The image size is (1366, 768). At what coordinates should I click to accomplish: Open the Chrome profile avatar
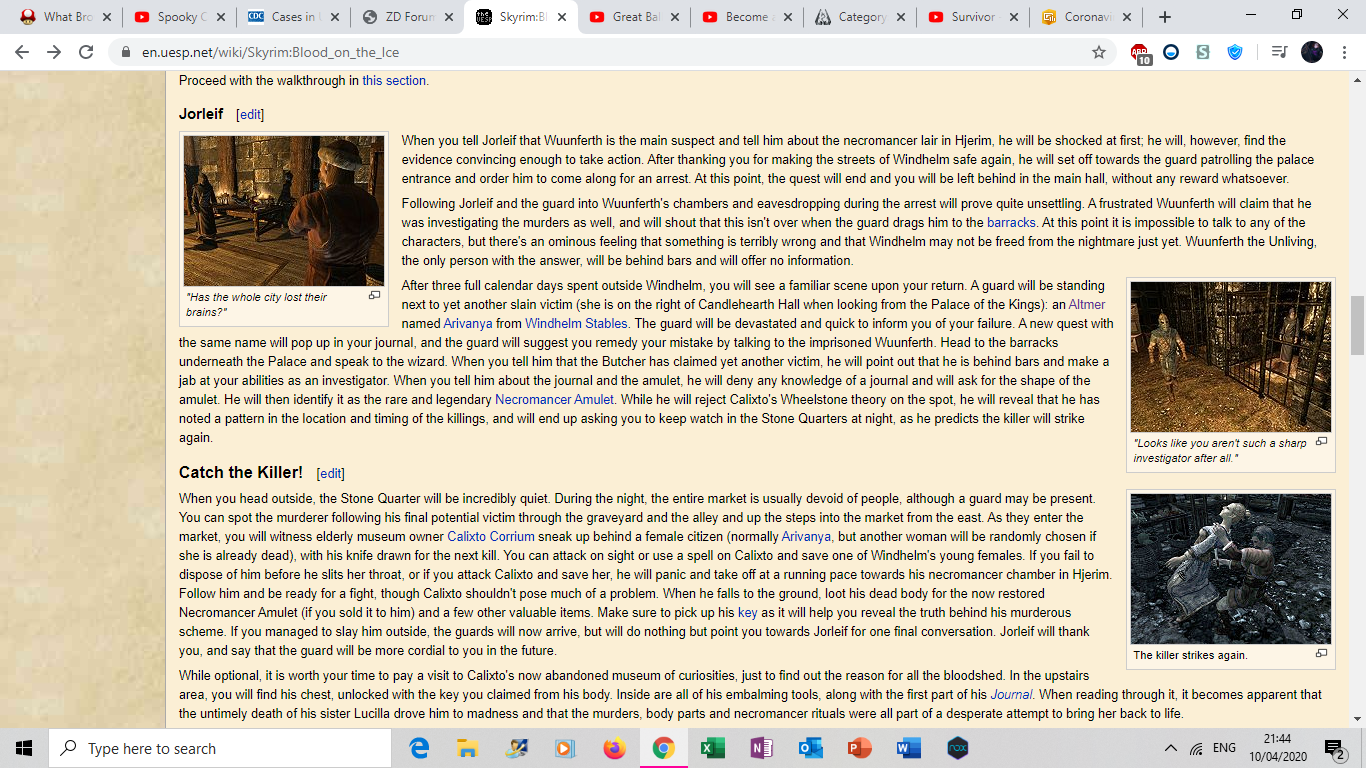pyautogui.click(x=1312, y=52)
